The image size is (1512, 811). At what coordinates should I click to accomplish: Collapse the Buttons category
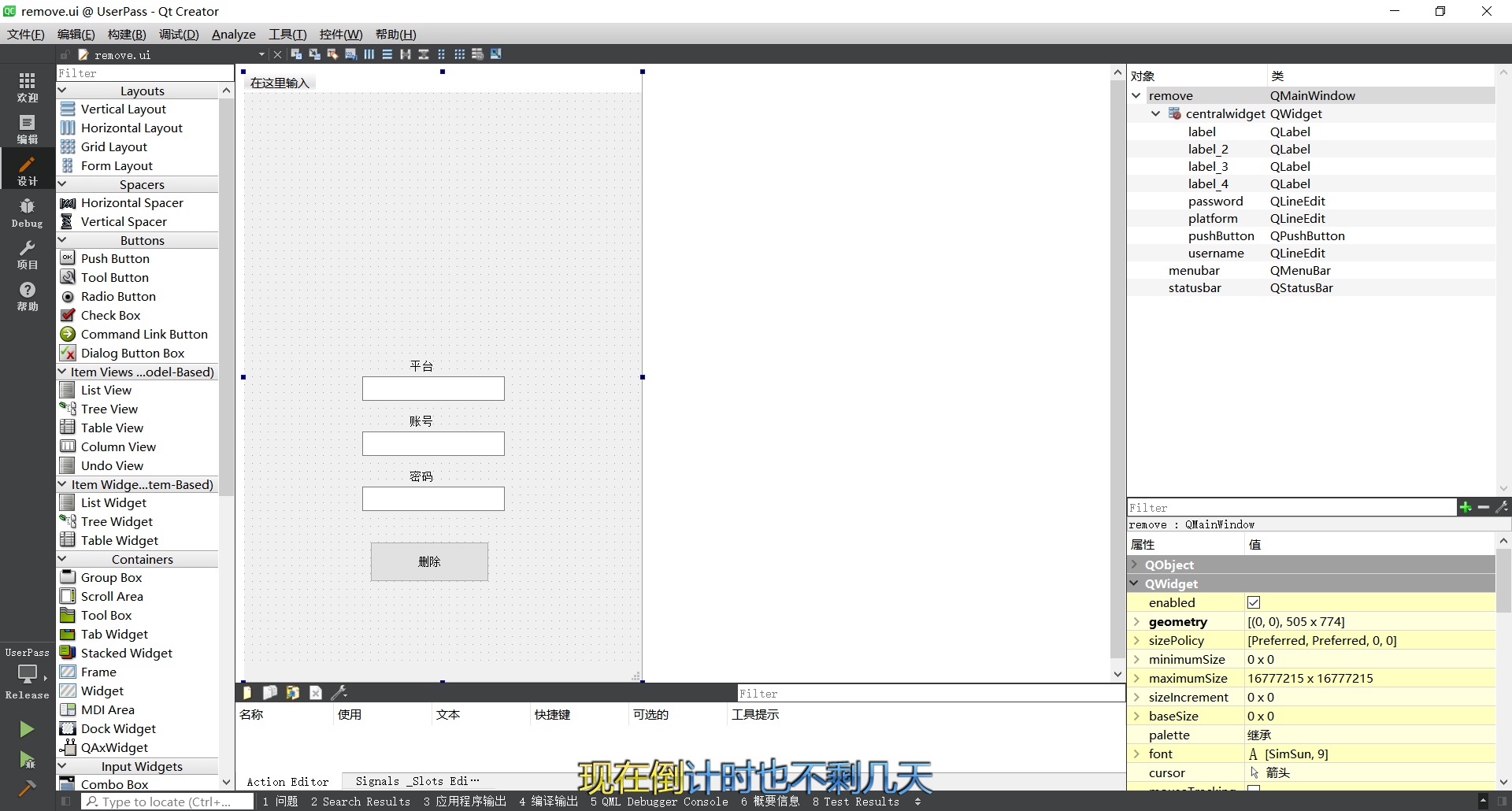coord(62,240)
